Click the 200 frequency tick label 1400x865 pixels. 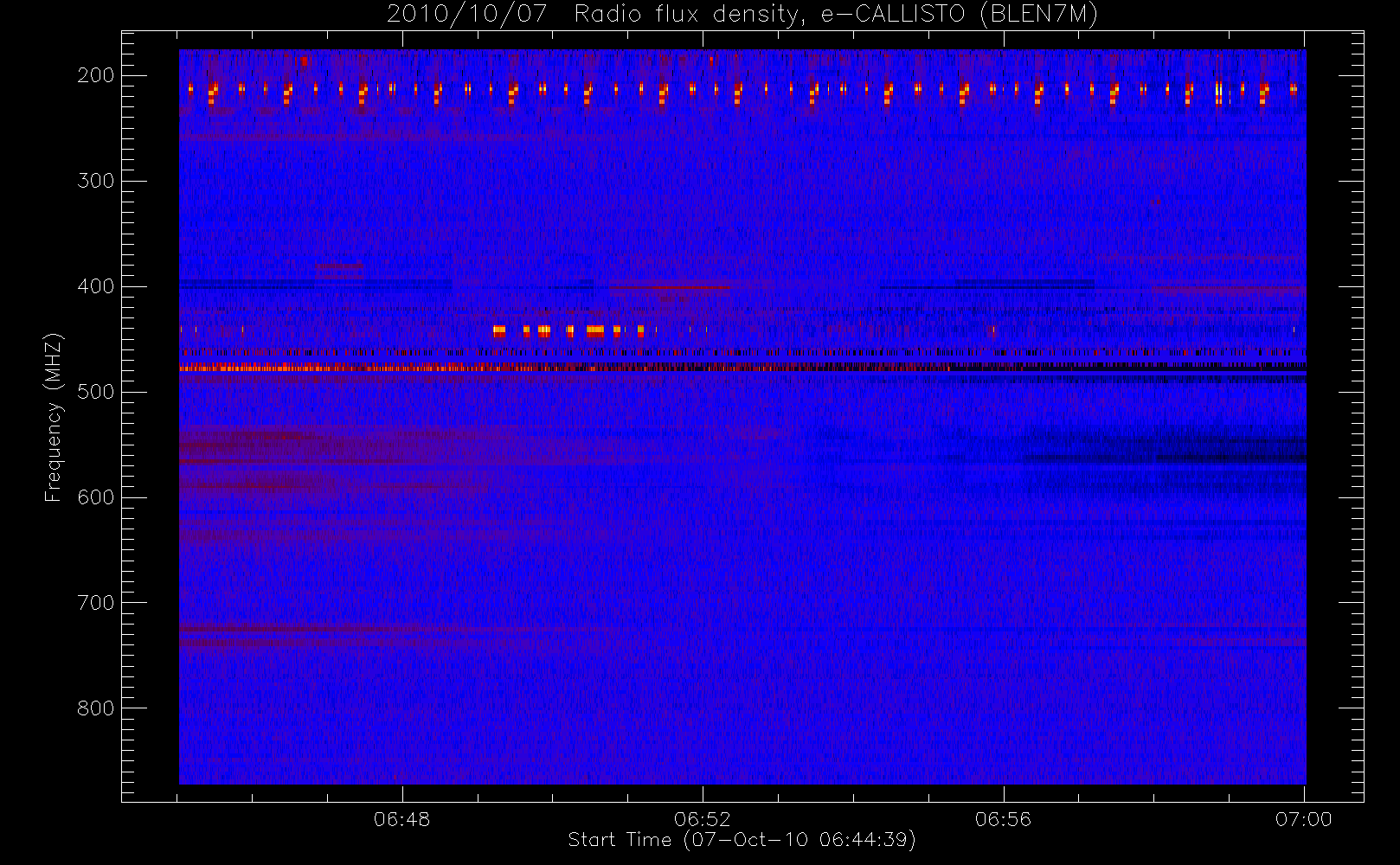[96, 75]
